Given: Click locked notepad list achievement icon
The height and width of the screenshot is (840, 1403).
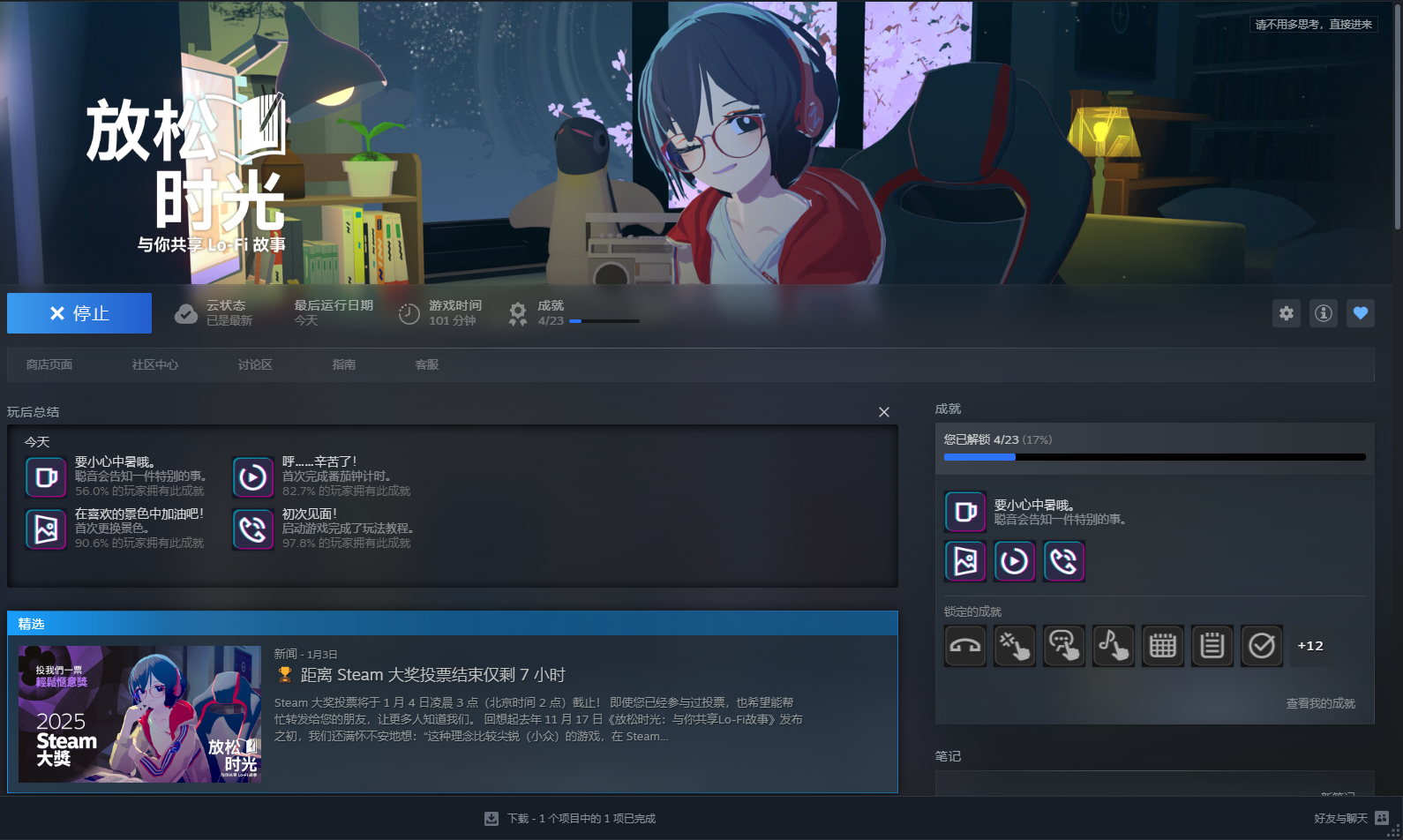Looking at the screenshot, I should click(x=1212, y=646).
